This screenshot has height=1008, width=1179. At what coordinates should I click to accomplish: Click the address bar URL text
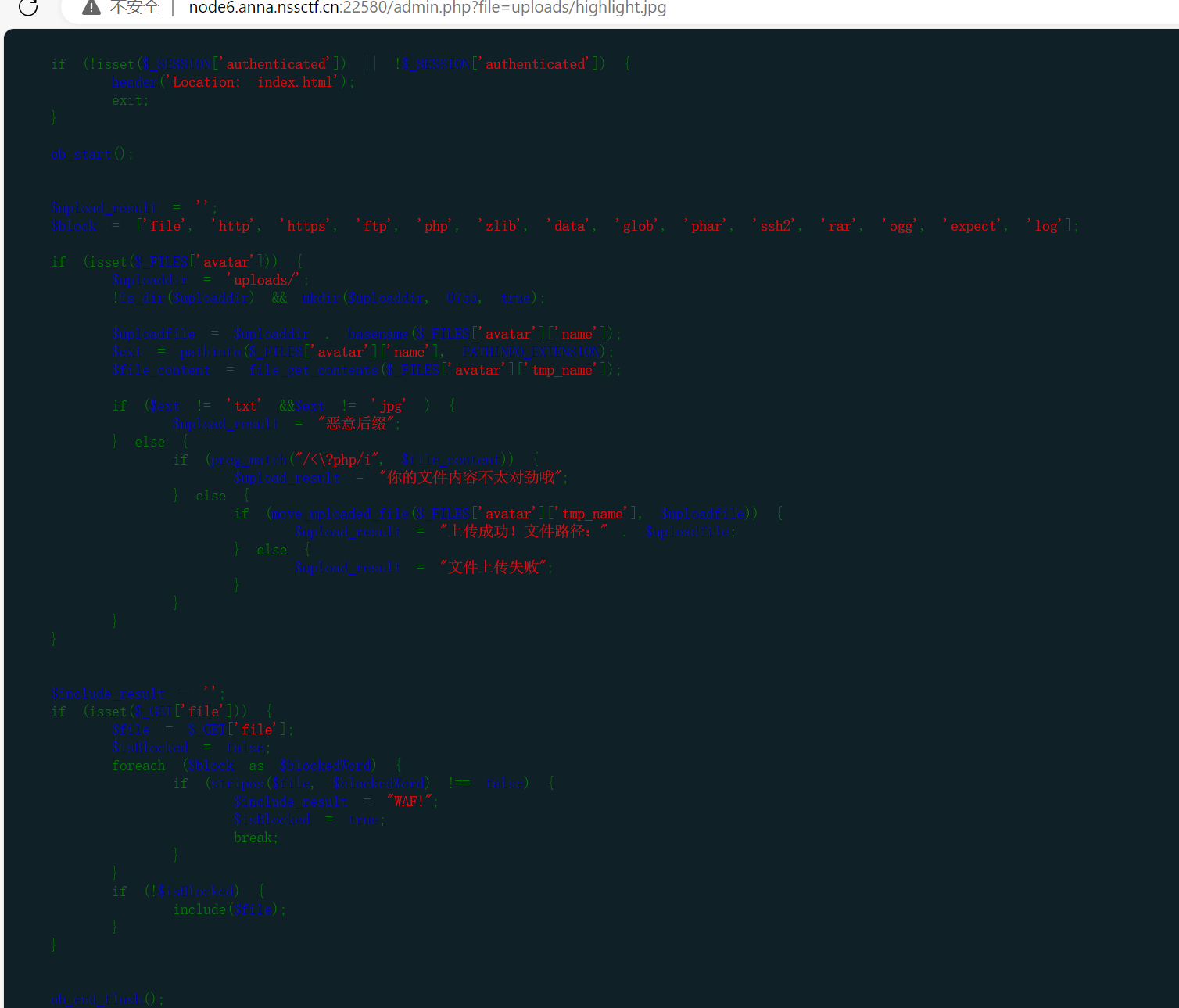[427, 8]
